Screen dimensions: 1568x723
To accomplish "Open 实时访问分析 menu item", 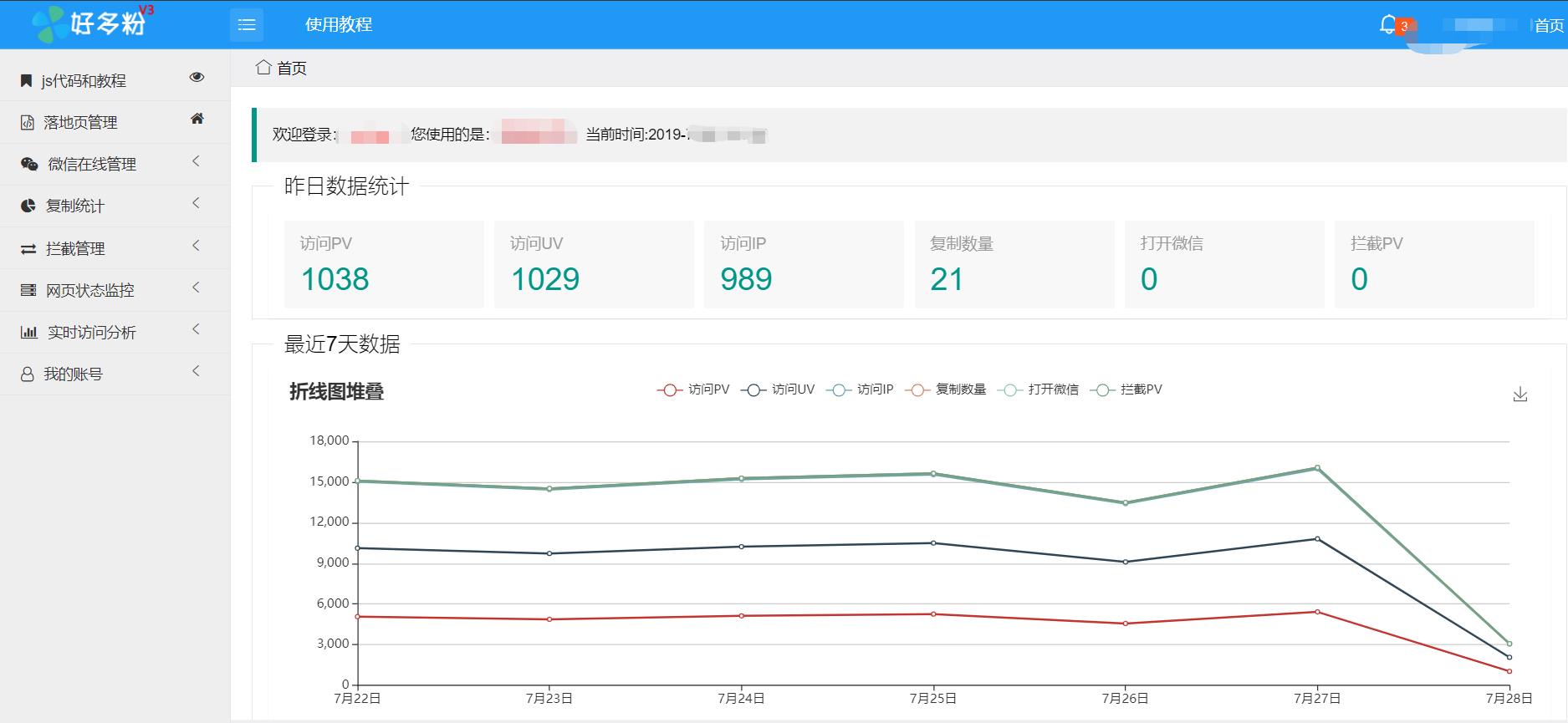I will click(x=115, y=333).
